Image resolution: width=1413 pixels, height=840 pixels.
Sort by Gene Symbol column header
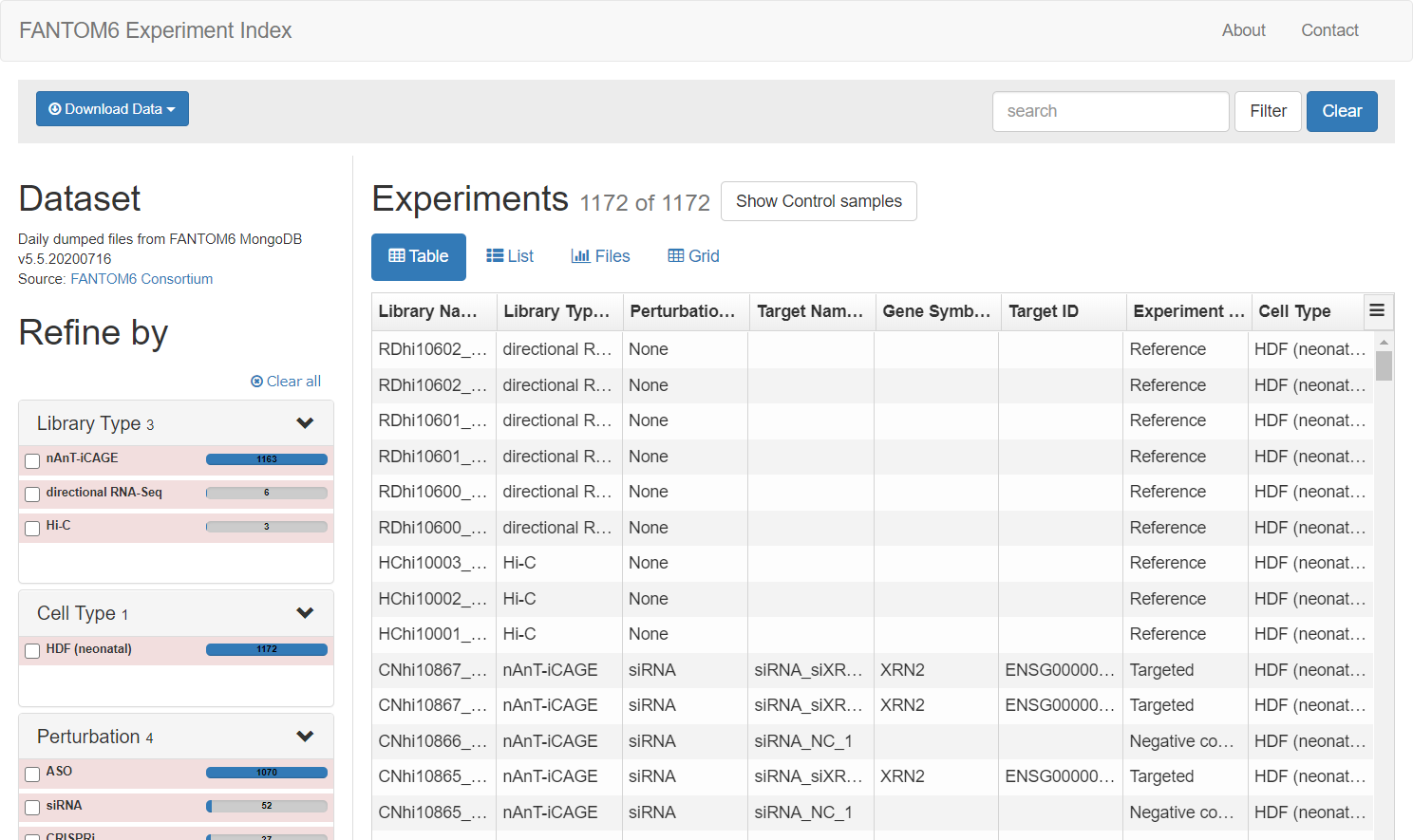tap(938, 311)
